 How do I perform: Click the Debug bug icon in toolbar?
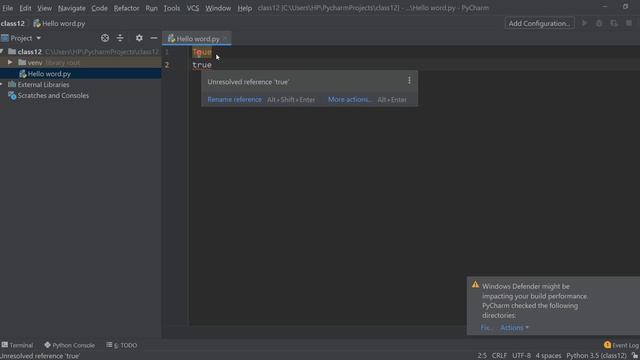click(599, 23)
